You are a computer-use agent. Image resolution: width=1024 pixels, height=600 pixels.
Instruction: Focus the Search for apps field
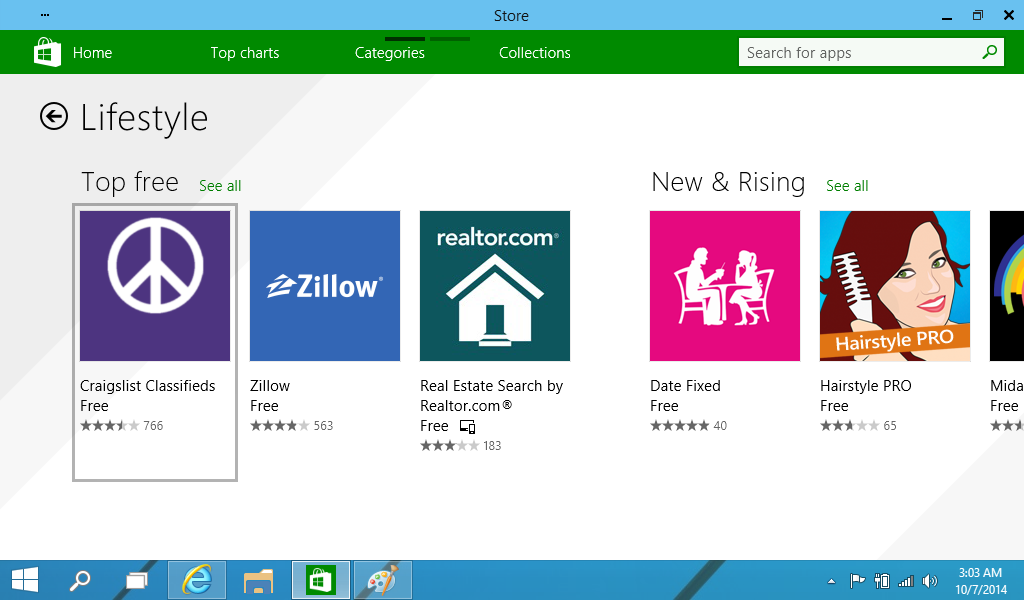click(x=871, y=52)
